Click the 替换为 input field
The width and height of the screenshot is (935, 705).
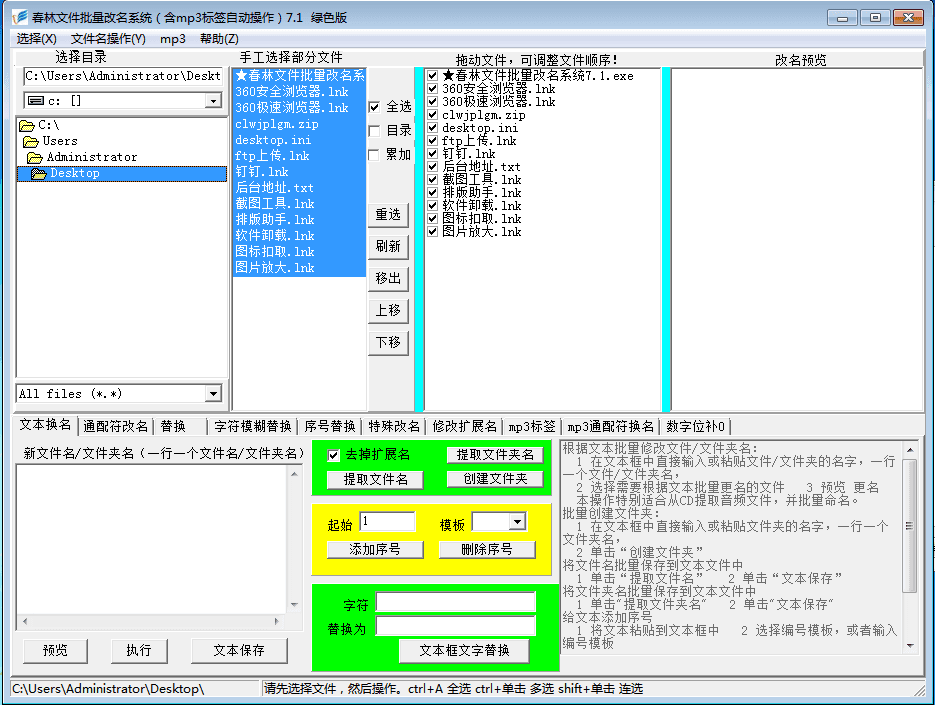(x=456, y=626)
